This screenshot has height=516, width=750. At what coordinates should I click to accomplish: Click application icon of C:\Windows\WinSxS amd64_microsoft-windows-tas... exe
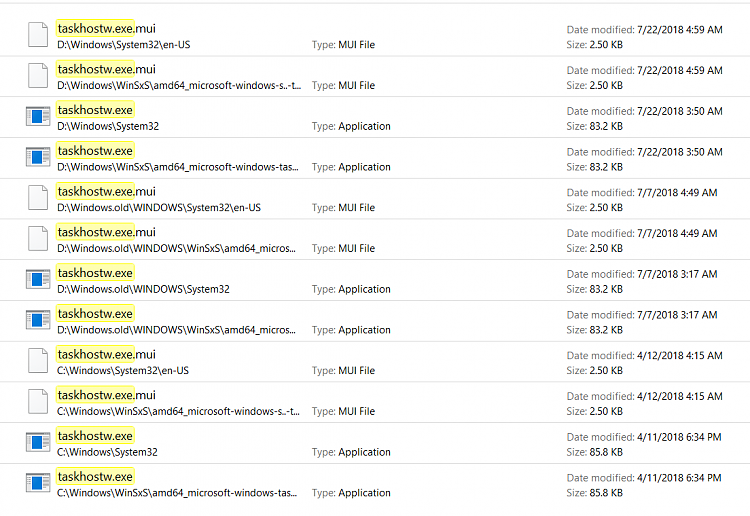pyautogui.click(x=38, y=483)
